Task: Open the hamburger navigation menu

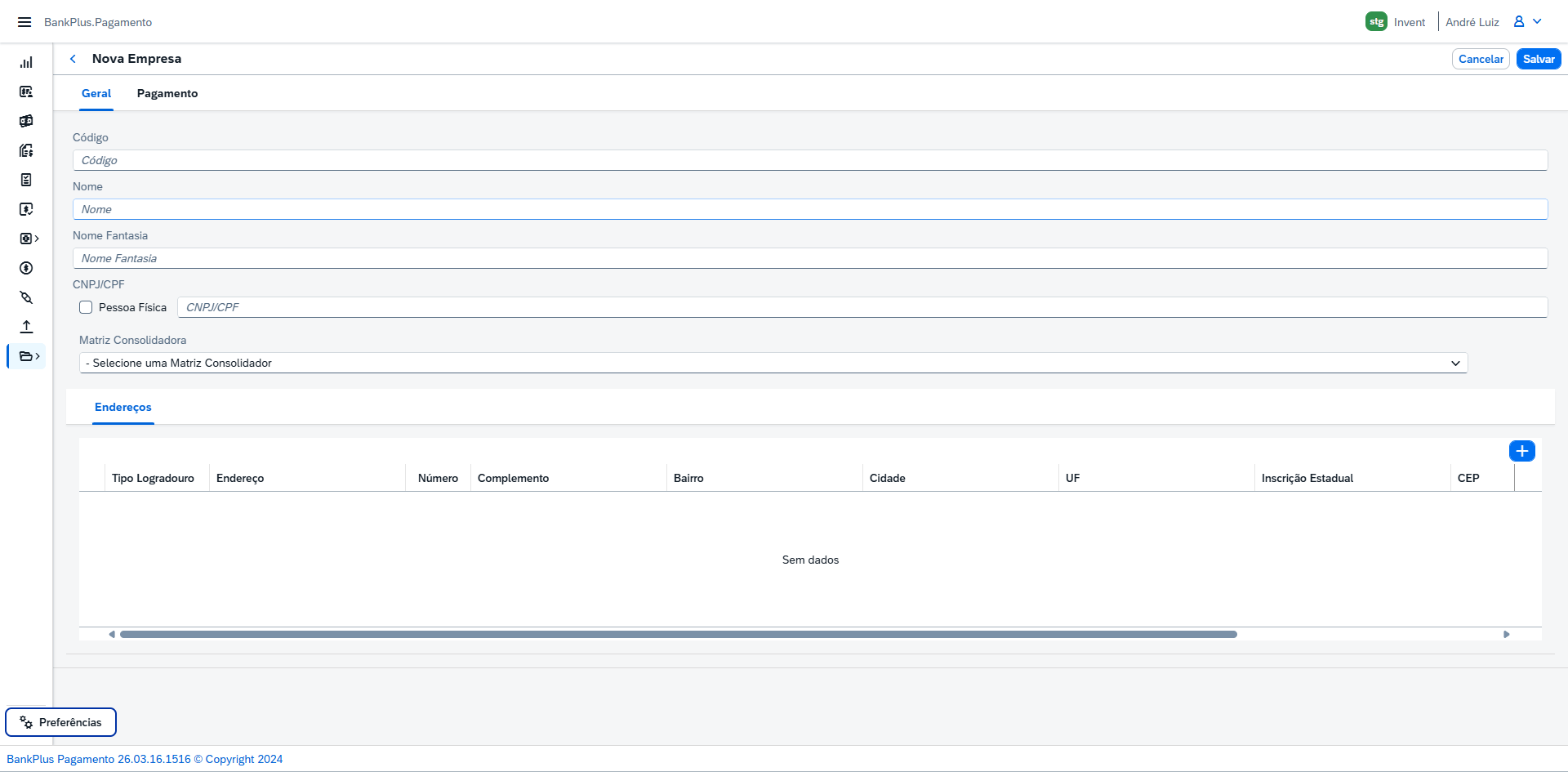Action: point(25,22)
